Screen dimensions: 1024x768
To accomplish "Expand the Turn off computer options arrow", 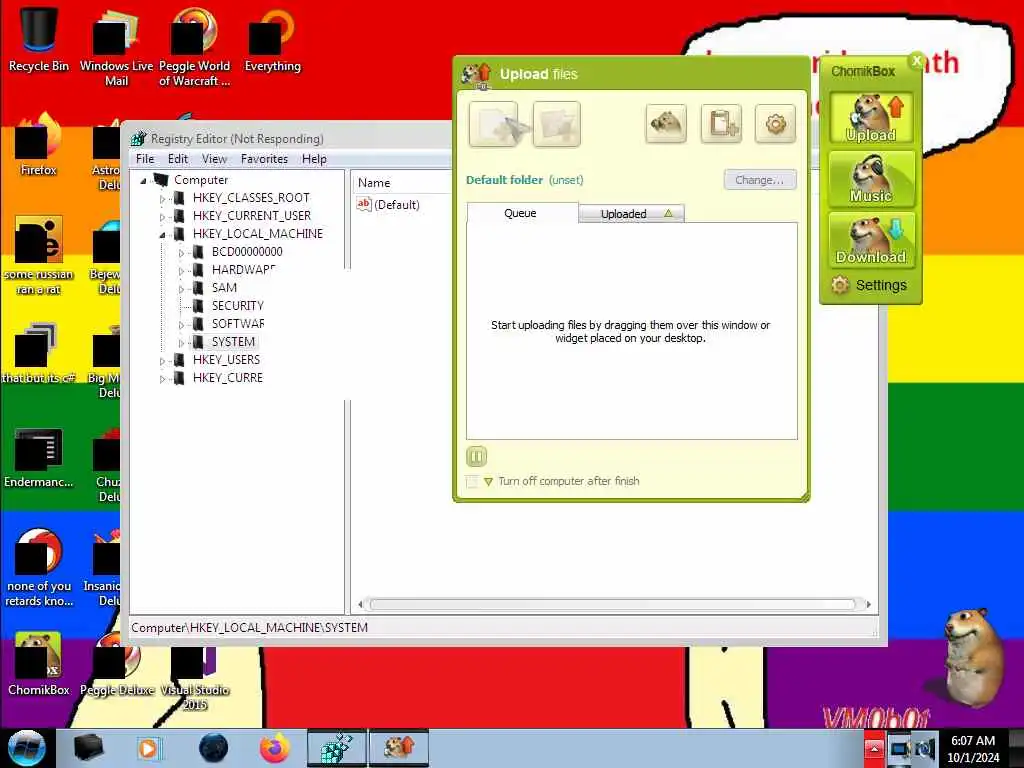I will (x=488, y=482).
